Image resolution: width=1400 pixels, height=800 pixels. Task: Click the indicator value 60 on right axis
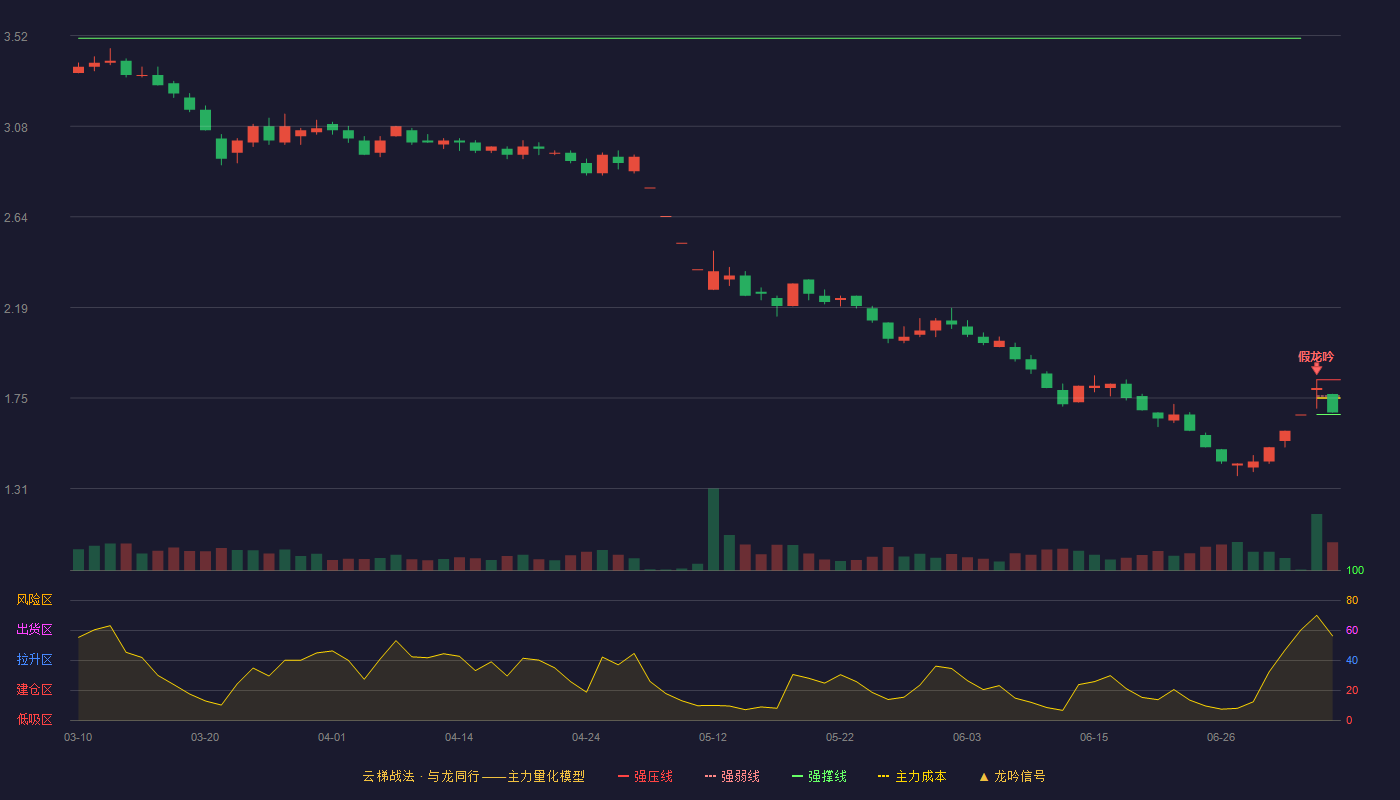[1352, 630]
